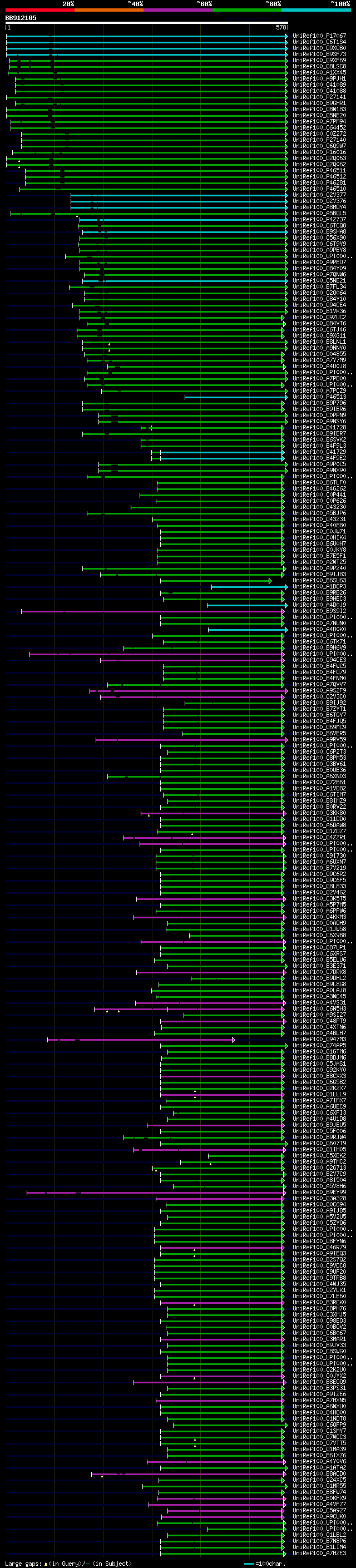Select the UniRef100_B9P796 label
This screenshot has width=356, height=1568.
319,403
